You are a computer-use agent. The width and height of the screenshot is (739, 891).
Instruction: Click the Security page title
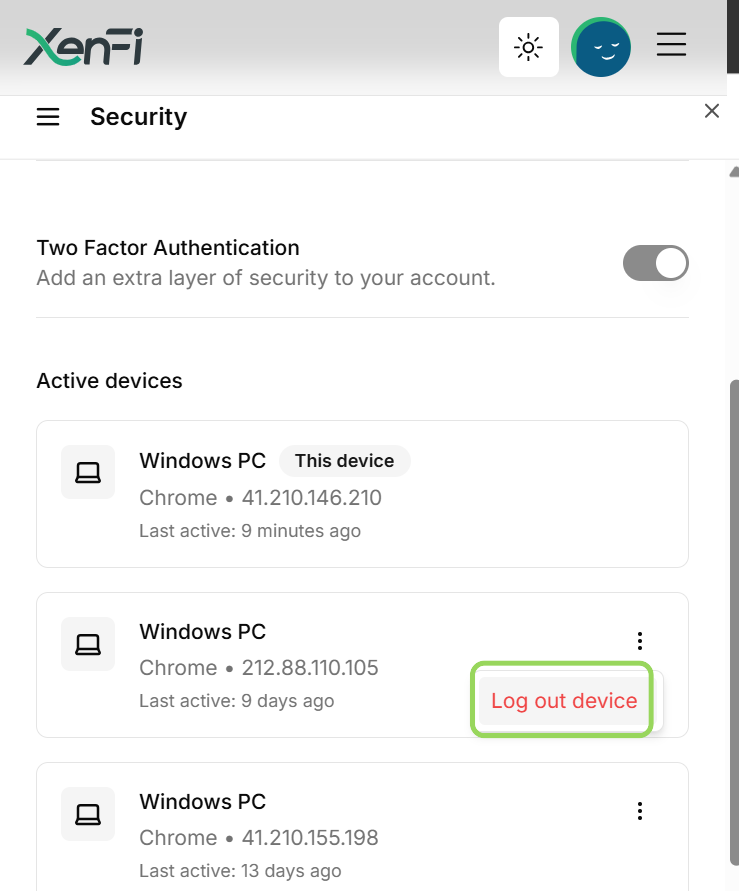(x=139, y=117)
